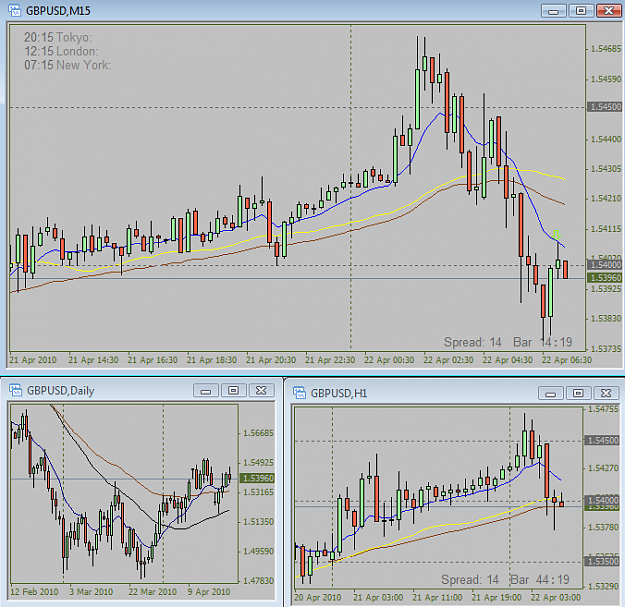Screen dimensions: 625x607
Task: Click the 1.54500 price level label in H1 chart
Action: (x=601, y=440)
